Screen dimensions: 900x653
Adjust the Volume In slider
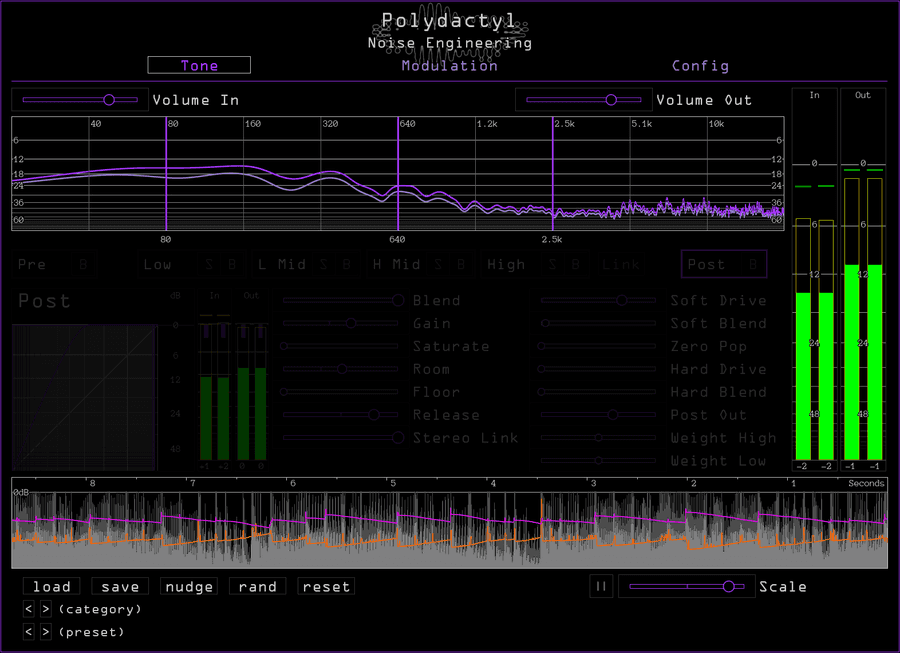click(x=80, y=100)
